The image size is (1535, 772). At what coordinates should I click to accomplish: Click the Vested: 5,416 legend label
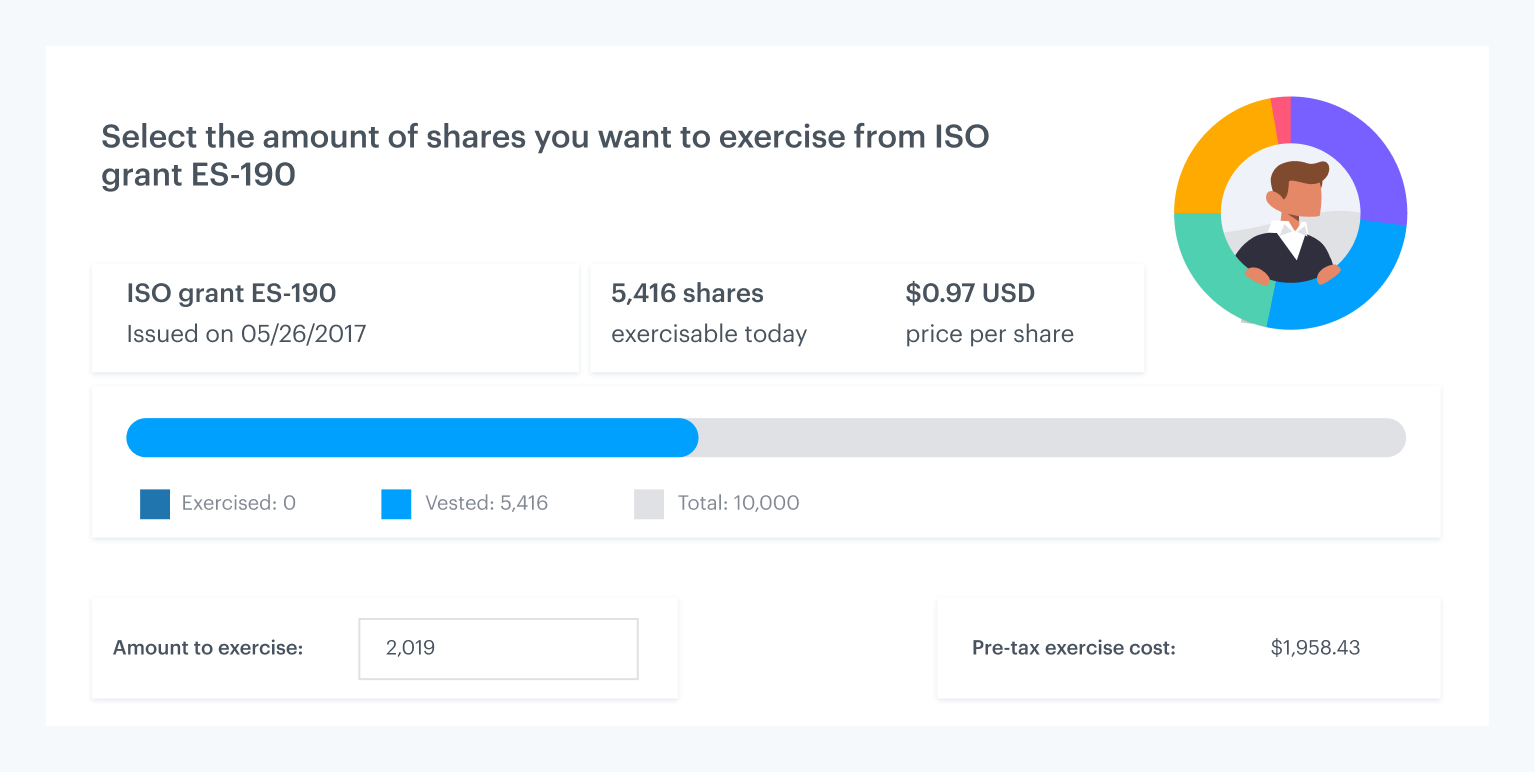[486, 504]
